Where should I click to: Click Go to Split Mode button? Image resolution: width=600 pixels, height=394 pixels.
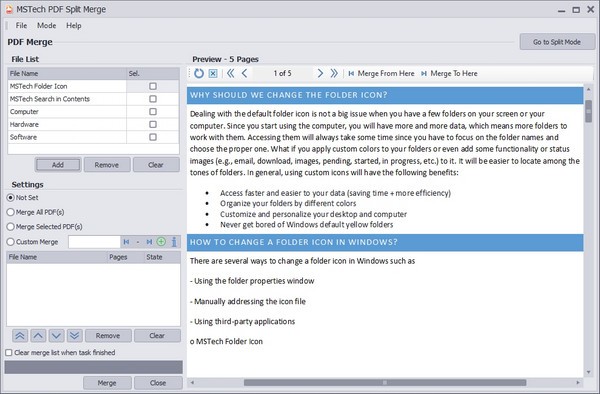click(557, 42)
